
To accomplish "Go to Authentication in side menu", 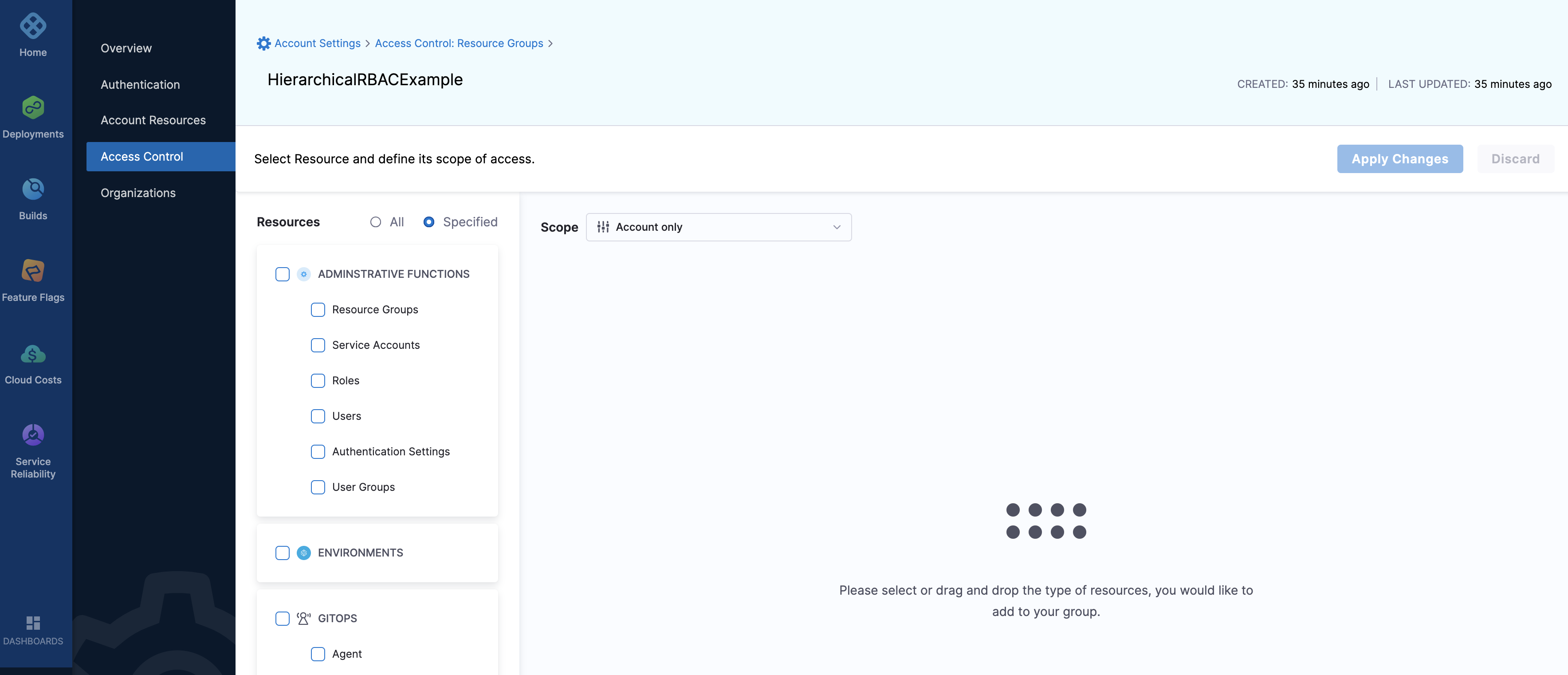I will click(140, 85).
